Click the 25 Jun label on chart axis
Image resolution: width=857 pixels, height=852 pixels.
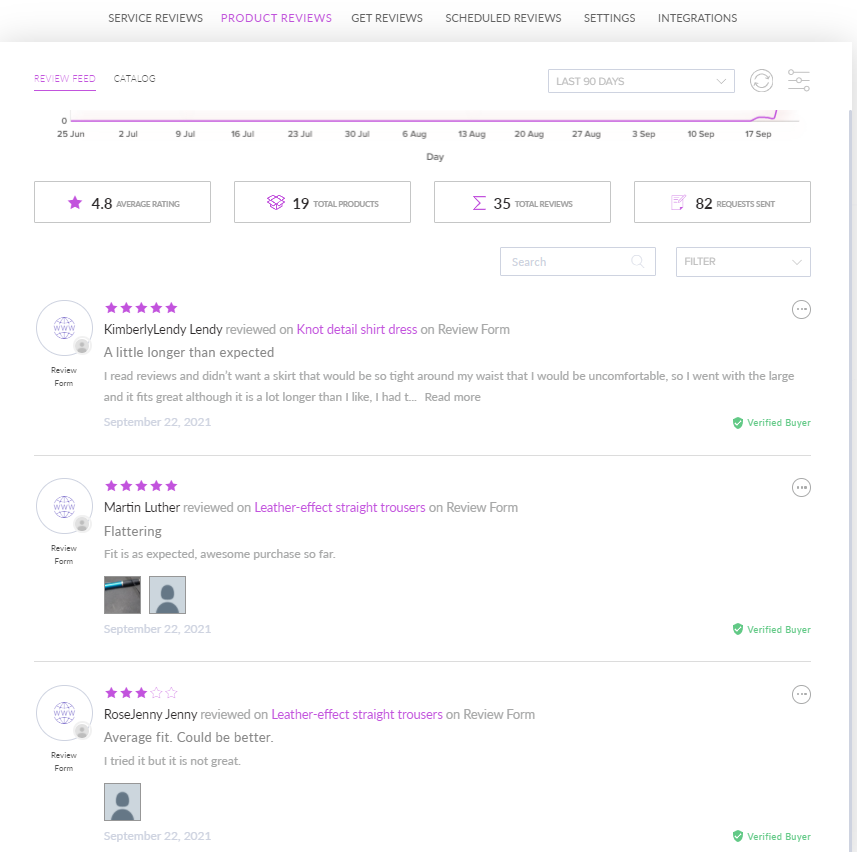click(x=71, y=134)
